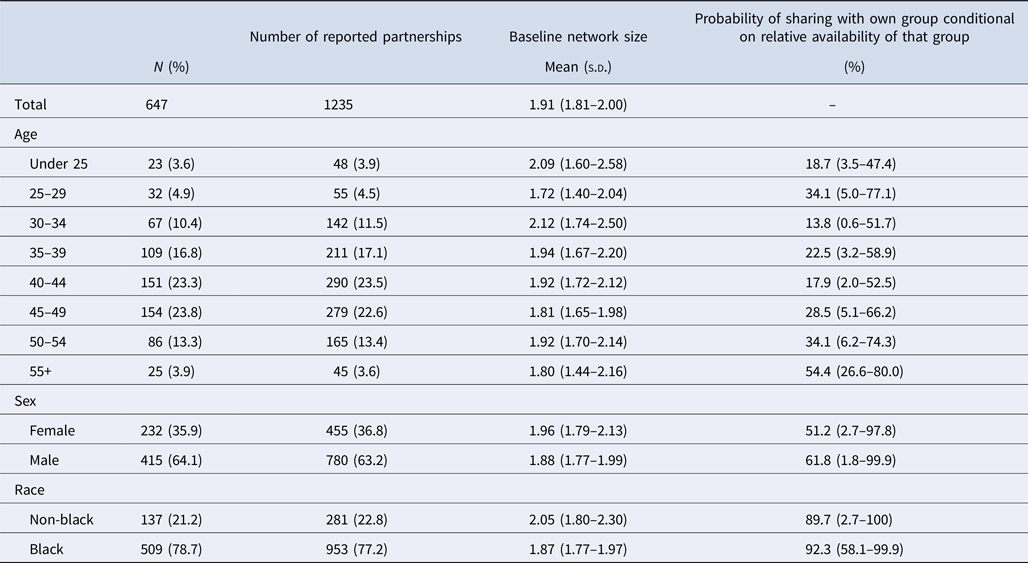The width and height of the screenshot is (1028, 563).
Task: Select the "55+" age row label
Action: pos(39,372)
